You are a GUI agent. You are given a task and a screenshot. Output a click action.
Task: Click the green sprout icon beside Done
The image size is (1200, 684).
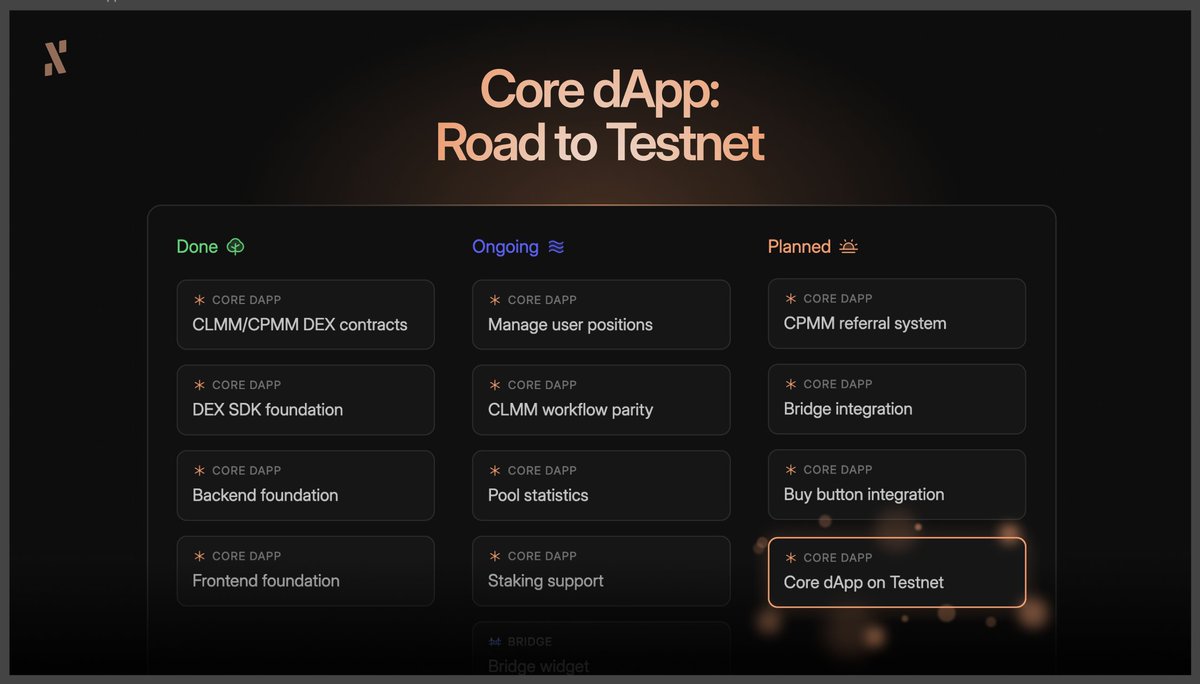236,246
